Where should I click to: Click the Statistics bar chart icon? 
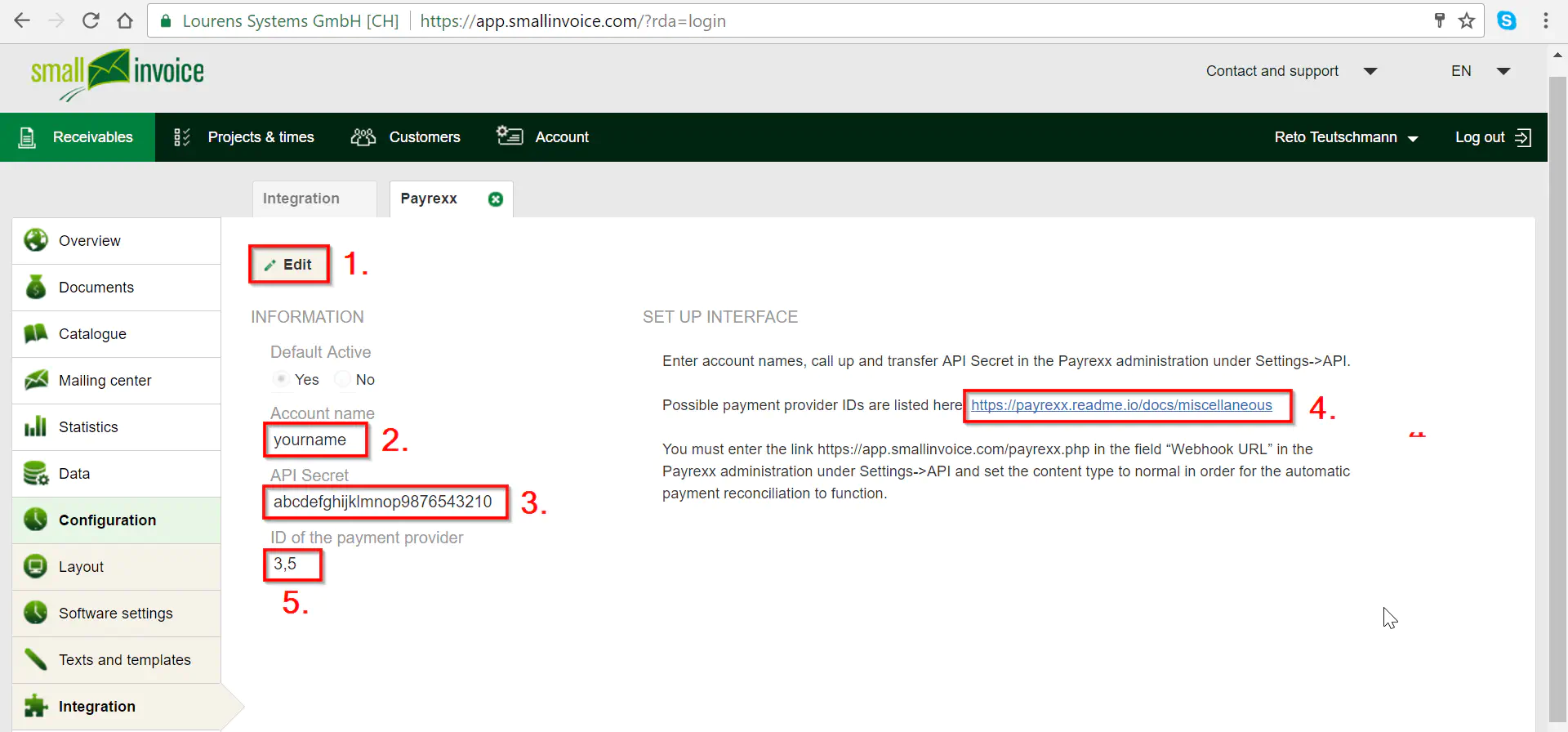(35, 427)
